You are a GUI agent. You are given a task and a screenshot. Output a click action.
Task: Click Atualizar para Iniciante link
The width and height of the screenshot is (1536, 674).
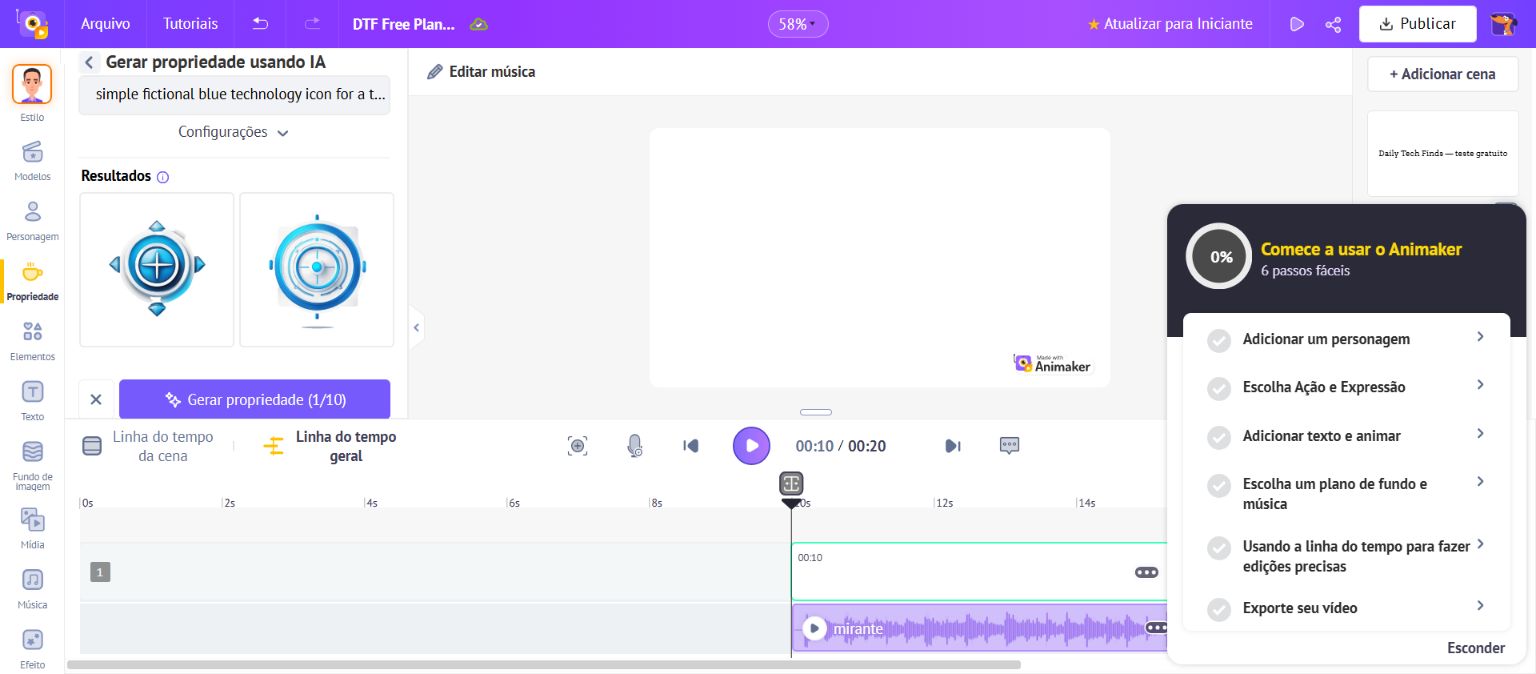[1170, 24]
